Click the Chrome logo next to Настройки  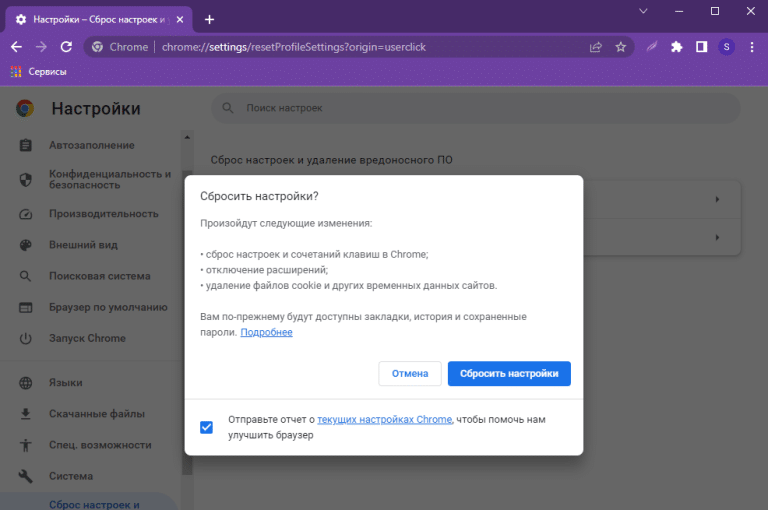pyautogui.click(x=25, y=108)
